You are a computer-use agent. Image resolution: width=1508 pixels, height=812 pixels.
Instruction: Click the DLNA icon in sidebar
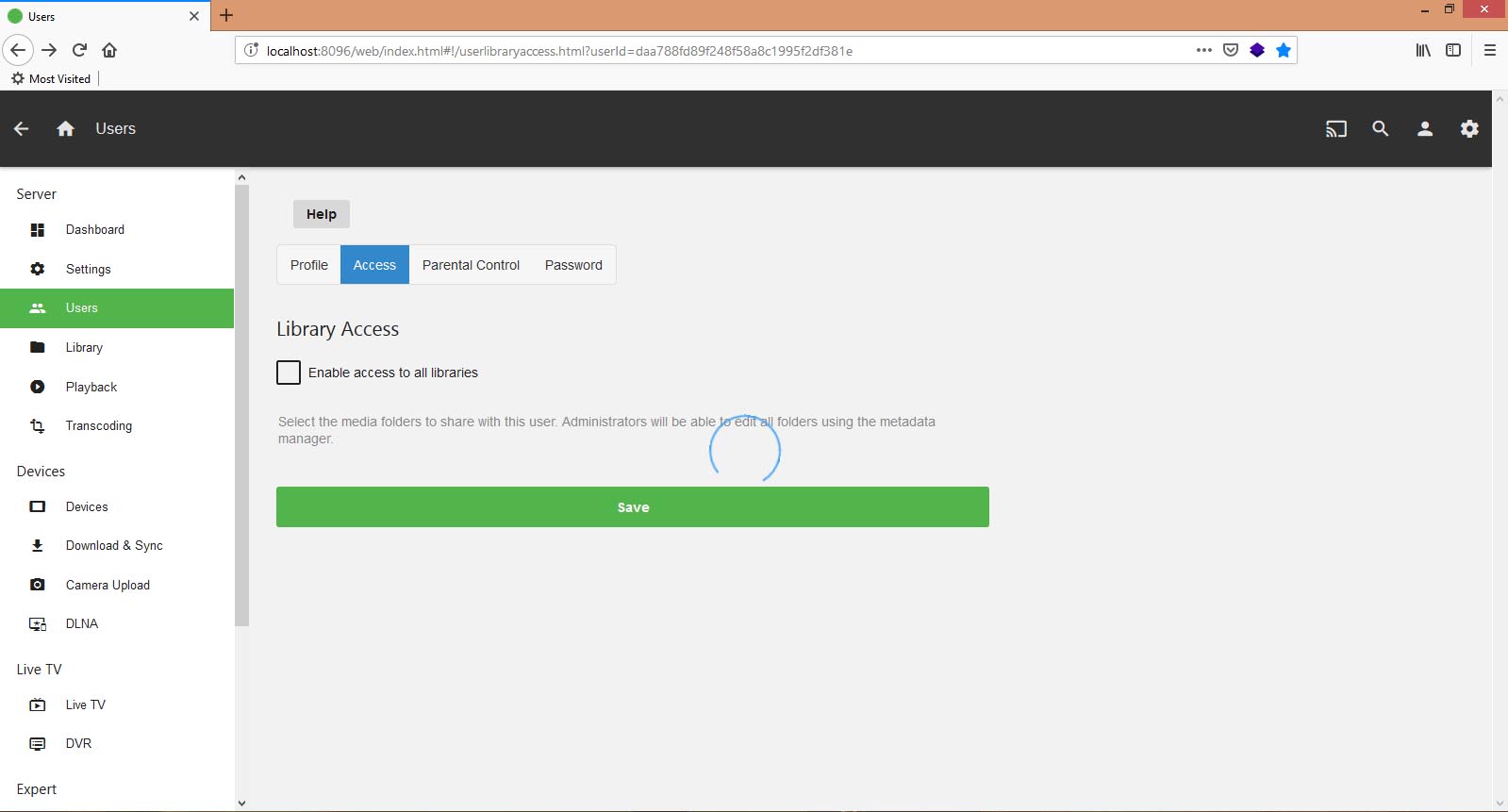pyautogui.click(x=38, y=624)
